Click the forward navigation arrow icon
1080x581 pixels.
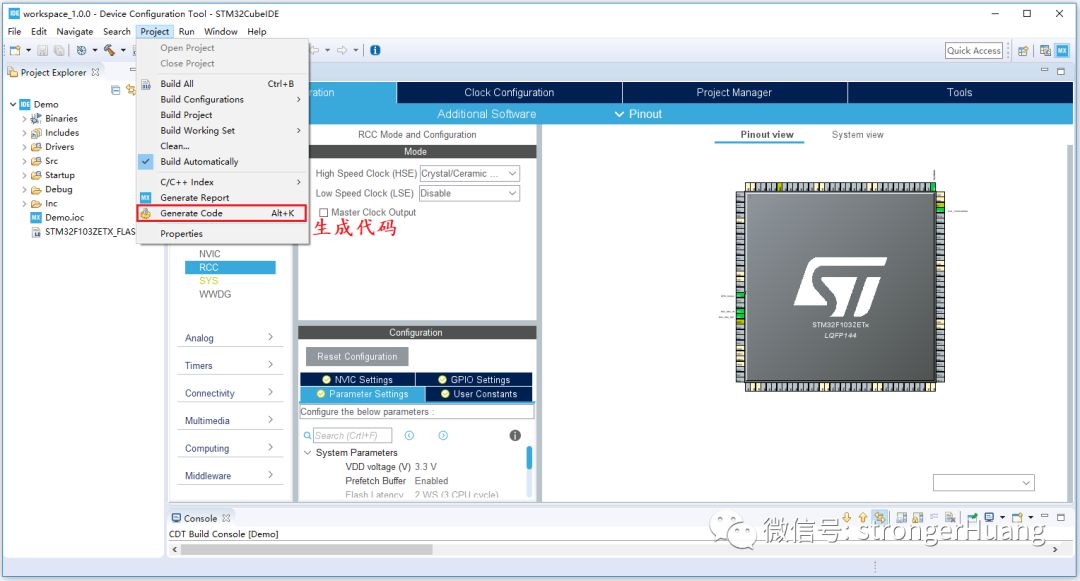coord(342,50)
